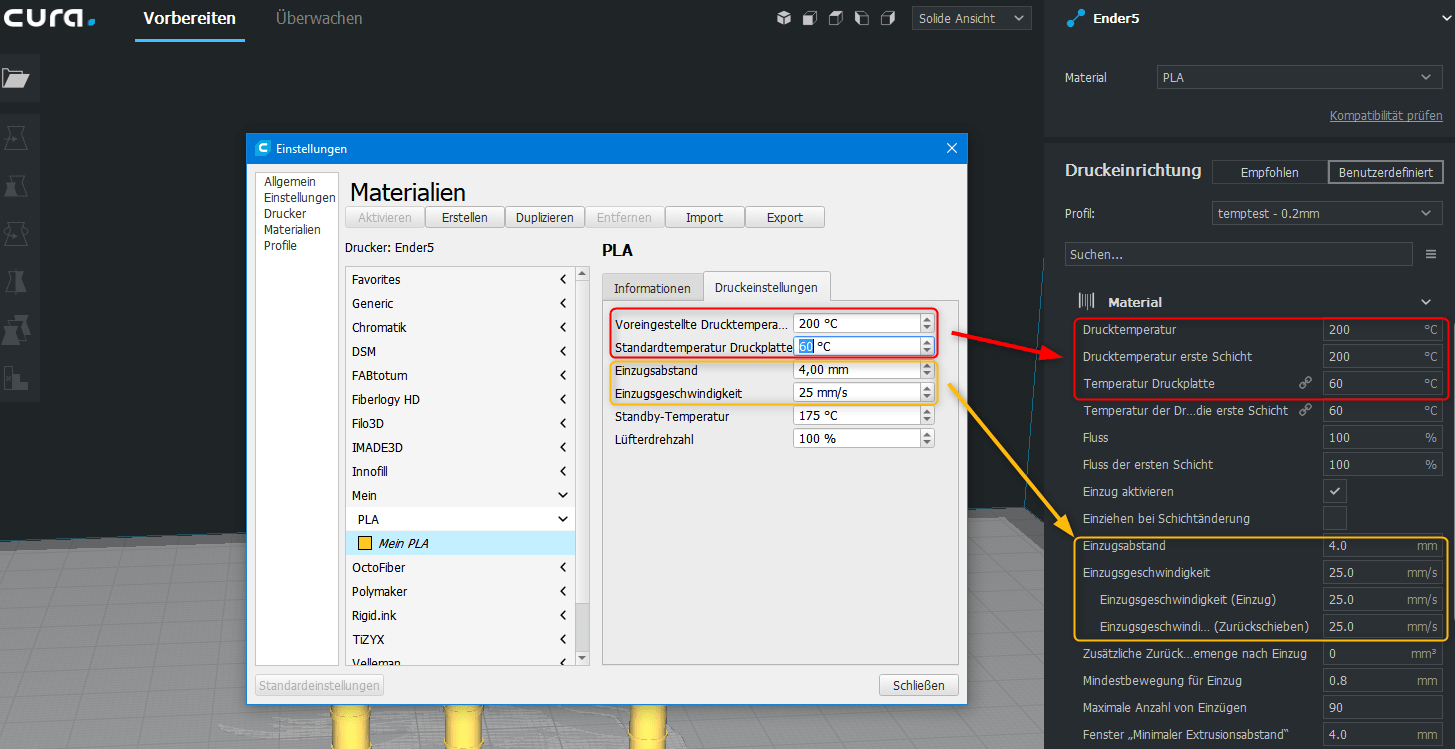Click the Drucktemperatur value field in side panel
The height and width of the screenshot is (749, 1455).
point(1381,329)
